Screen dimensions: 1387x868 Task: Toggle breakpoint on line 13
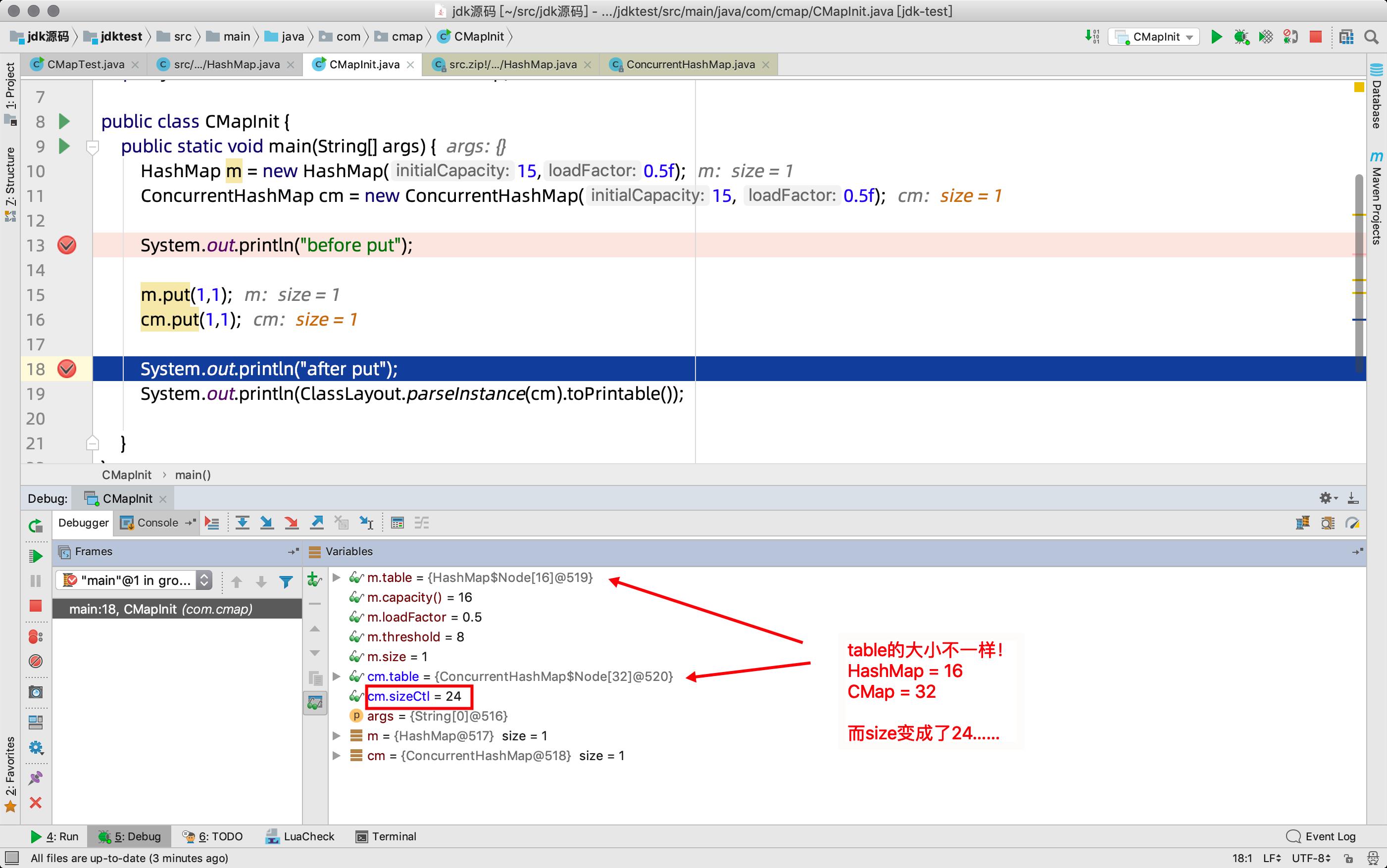pos(67,245)
